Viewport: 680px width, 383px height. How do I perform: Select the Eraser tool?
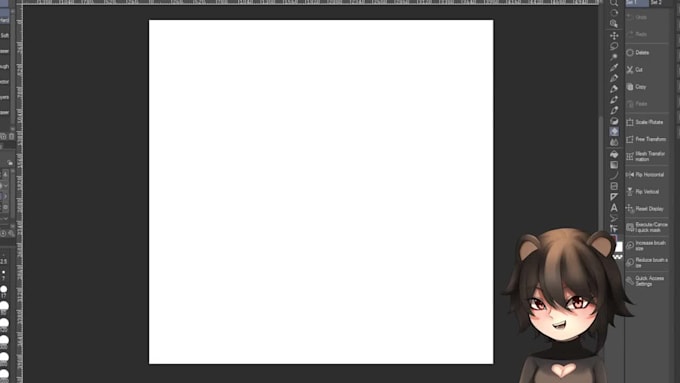pos(614,121)
